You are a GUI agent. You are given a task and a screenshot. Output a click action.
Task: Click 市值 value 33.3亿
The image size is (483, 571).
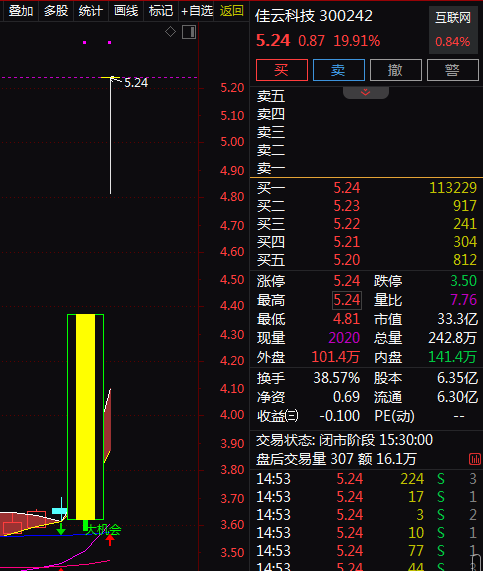click(x=457, y=319)
